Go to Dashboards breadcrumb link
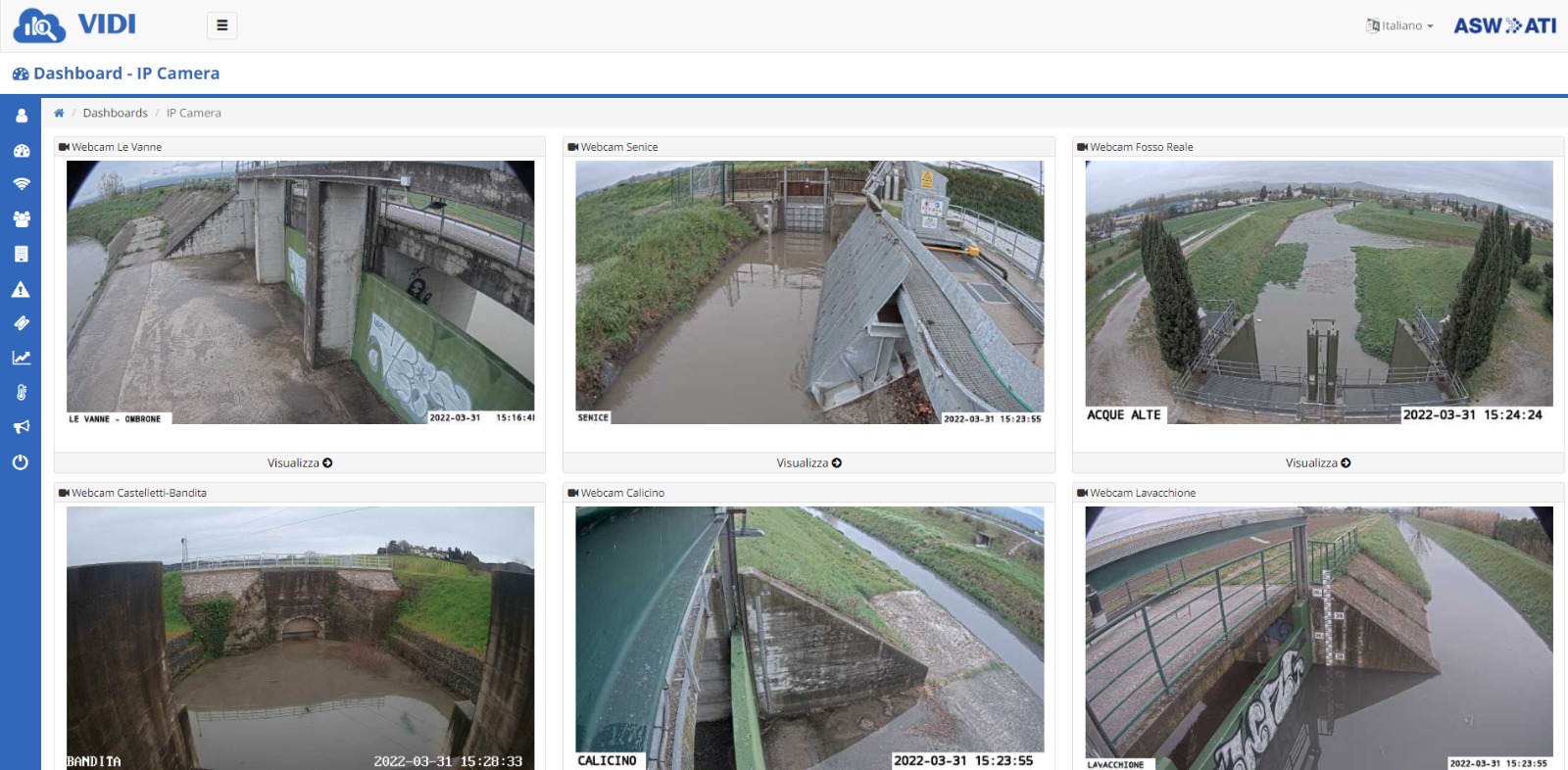The image size is (1568, 770). click(115, 113)
